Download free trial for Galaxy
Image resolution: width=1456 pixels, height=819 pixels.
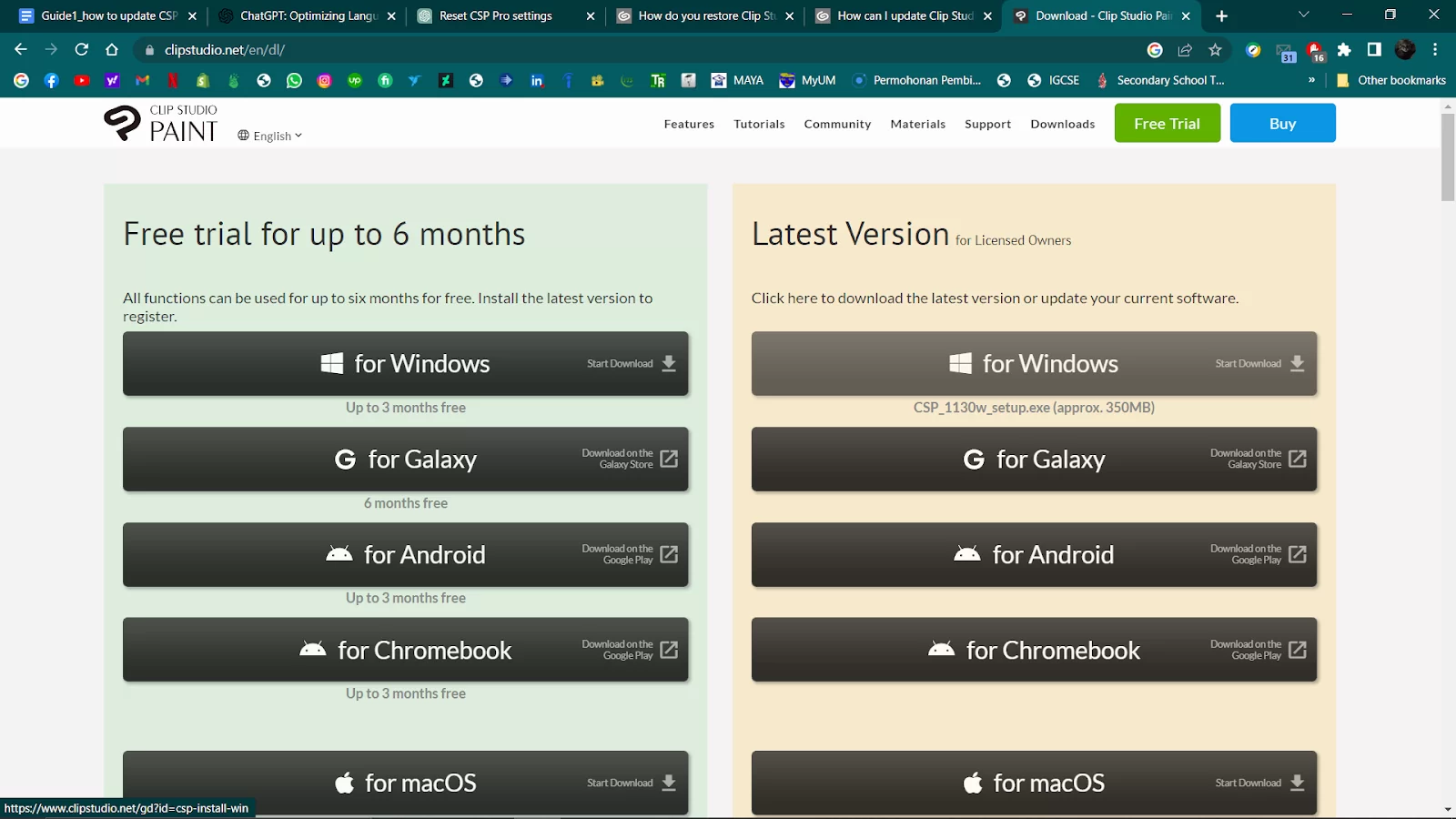coord(405,459)
